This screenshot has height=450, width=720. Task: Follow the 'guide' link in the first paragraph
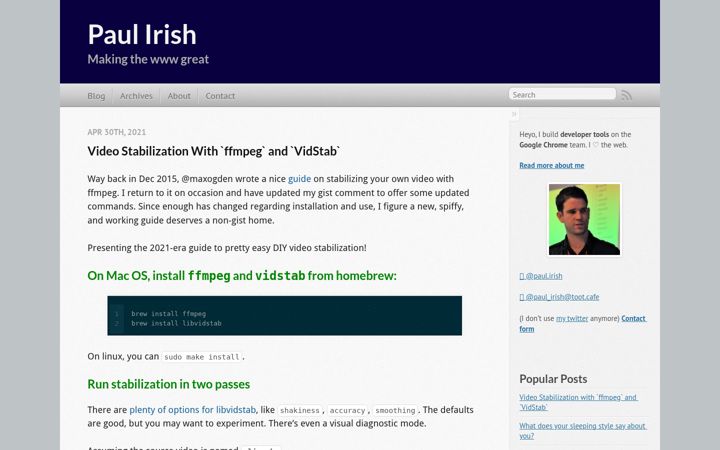(x=299, y=179)
